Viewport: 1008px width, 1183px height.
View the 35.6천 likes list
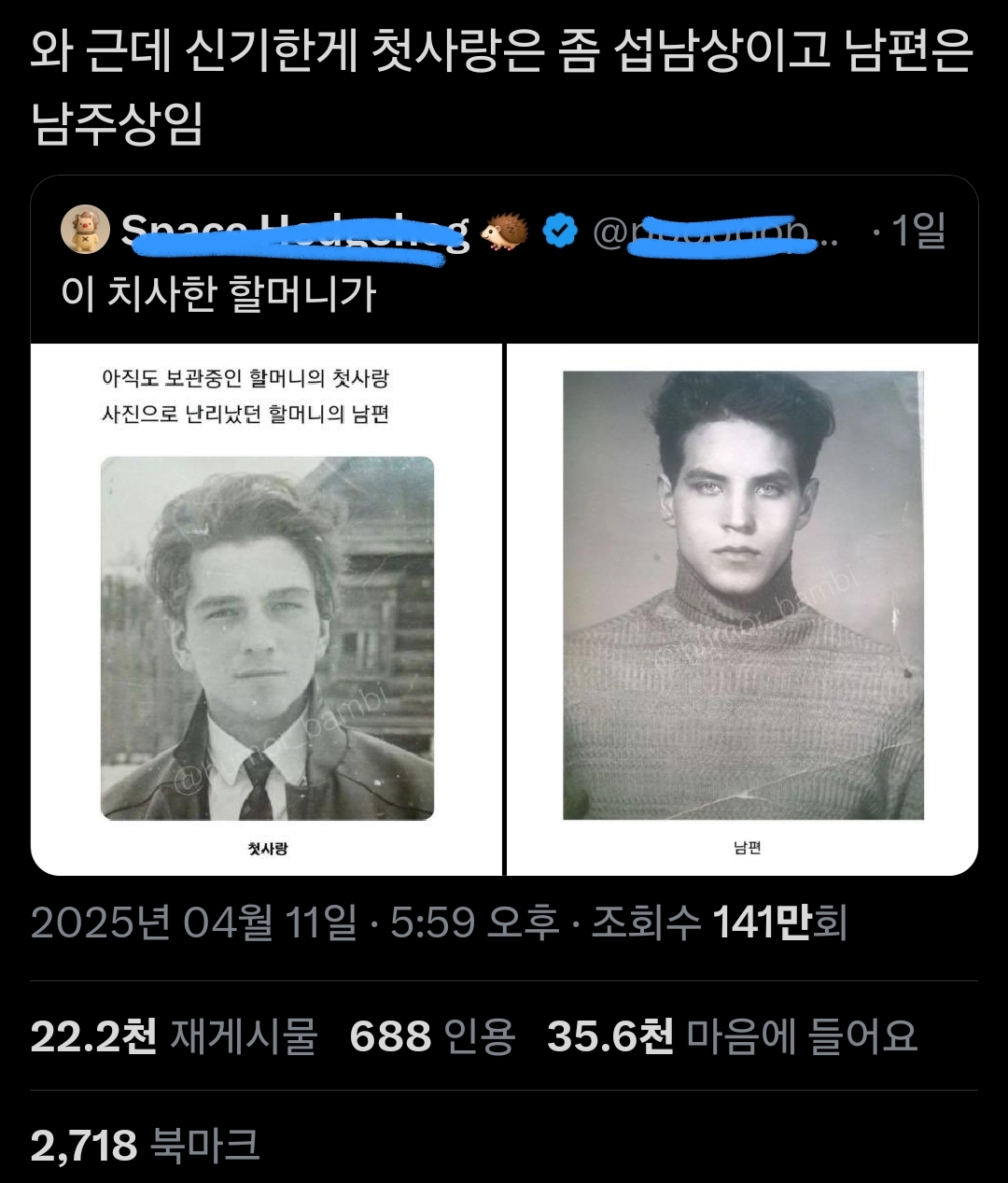[733, 1036]
